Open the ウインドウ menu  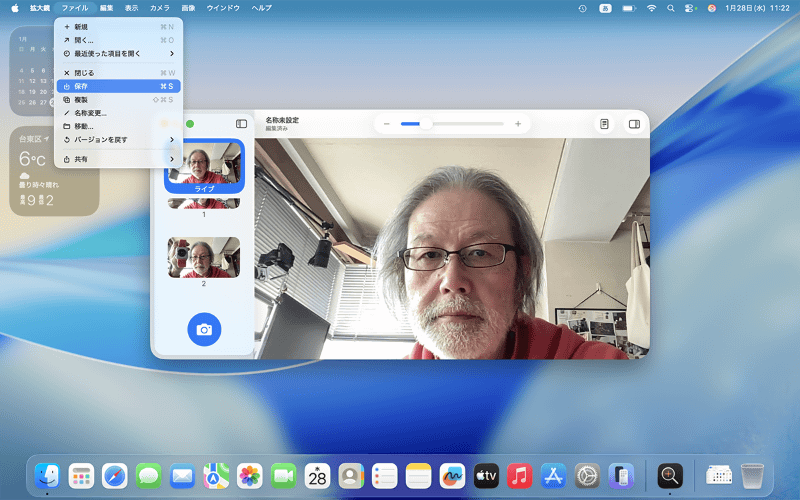[x=223, y=8]
